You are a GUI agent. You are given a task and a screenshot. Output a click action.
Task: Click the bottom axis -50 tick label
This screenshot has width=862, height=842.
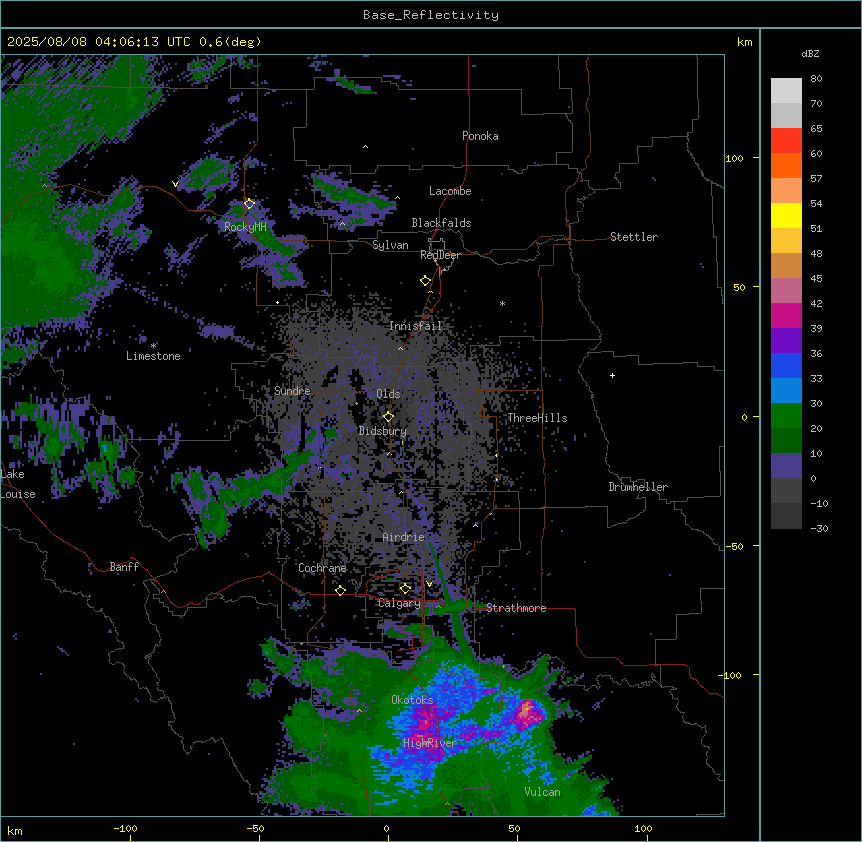coord(255,828)
